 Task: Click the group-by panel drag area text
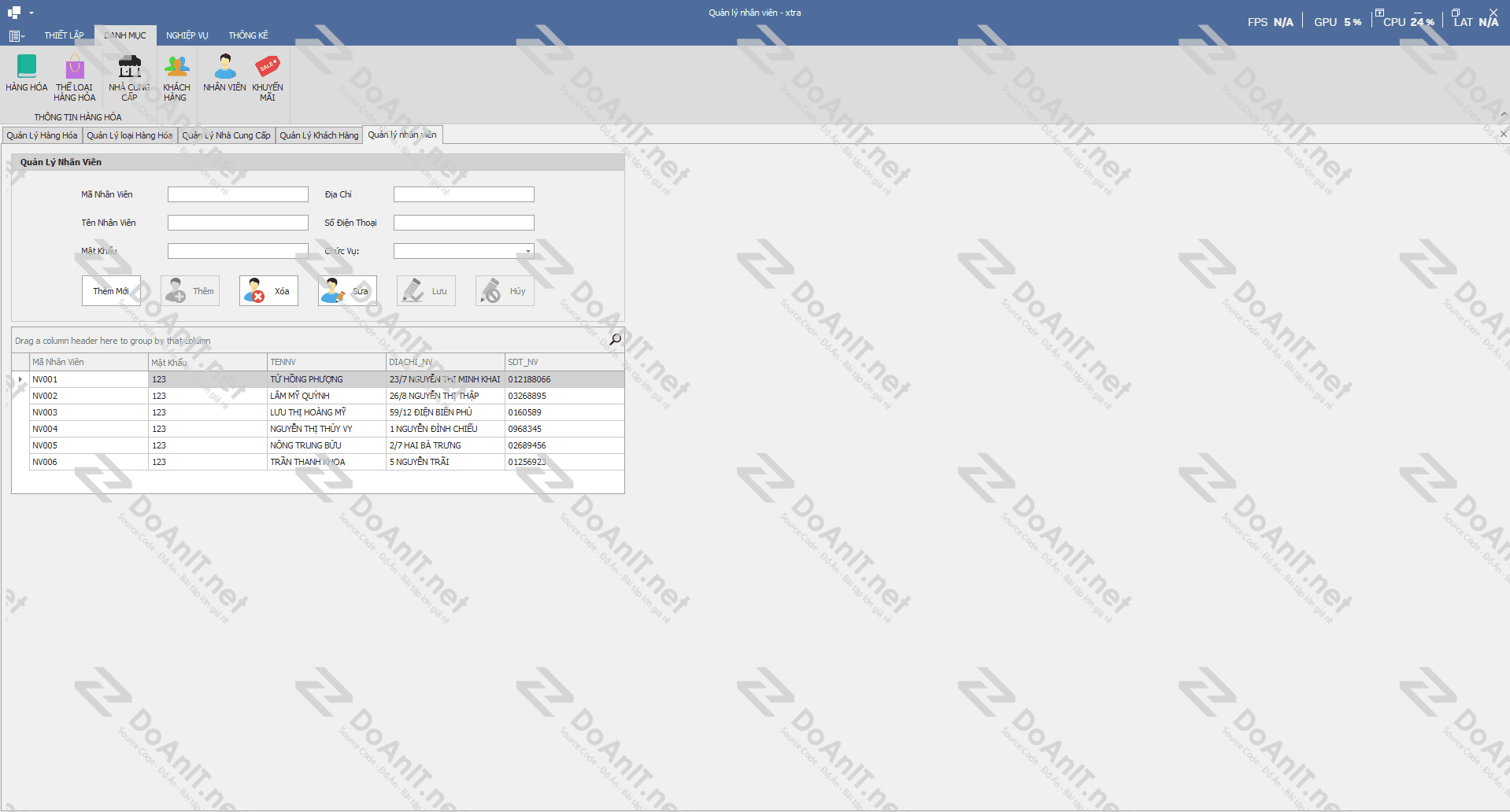(113, 341)
